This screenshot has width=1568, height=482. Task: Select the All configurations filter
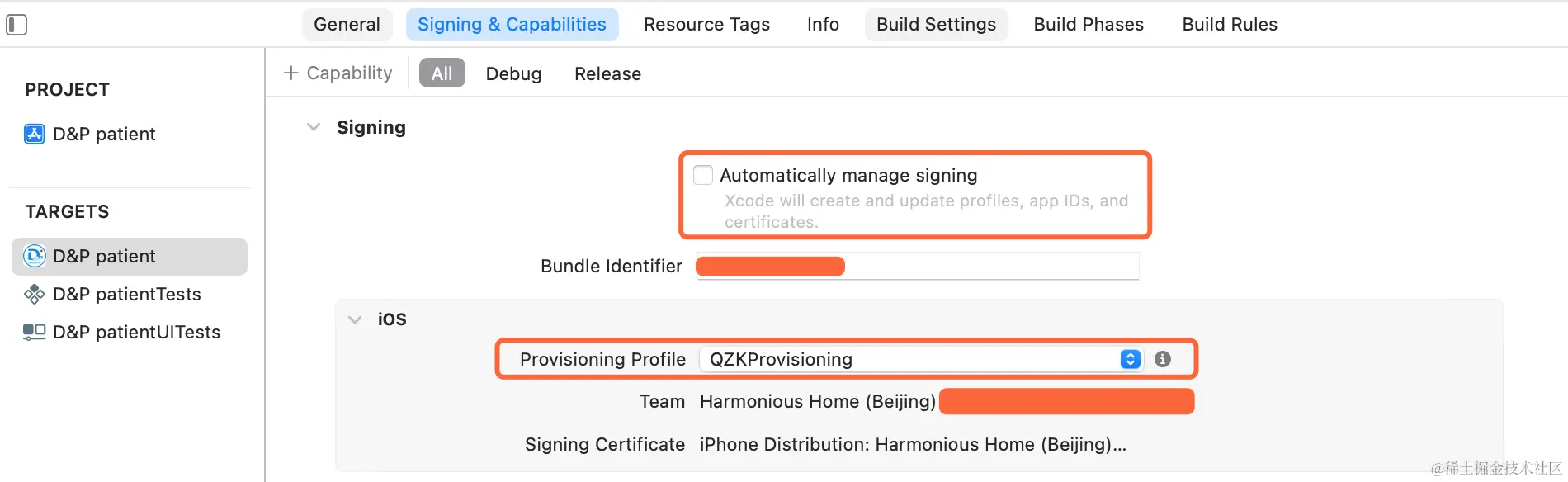[442, 73]
